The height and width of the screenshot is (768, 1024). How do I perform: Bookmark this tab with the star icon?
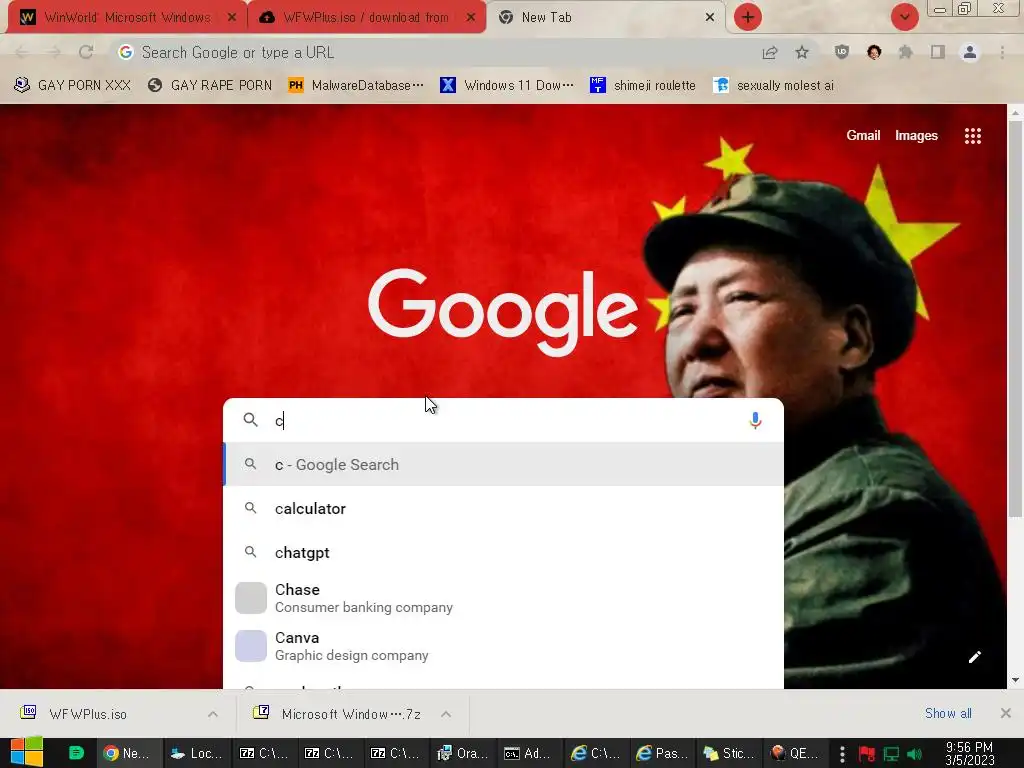(802, 52)
